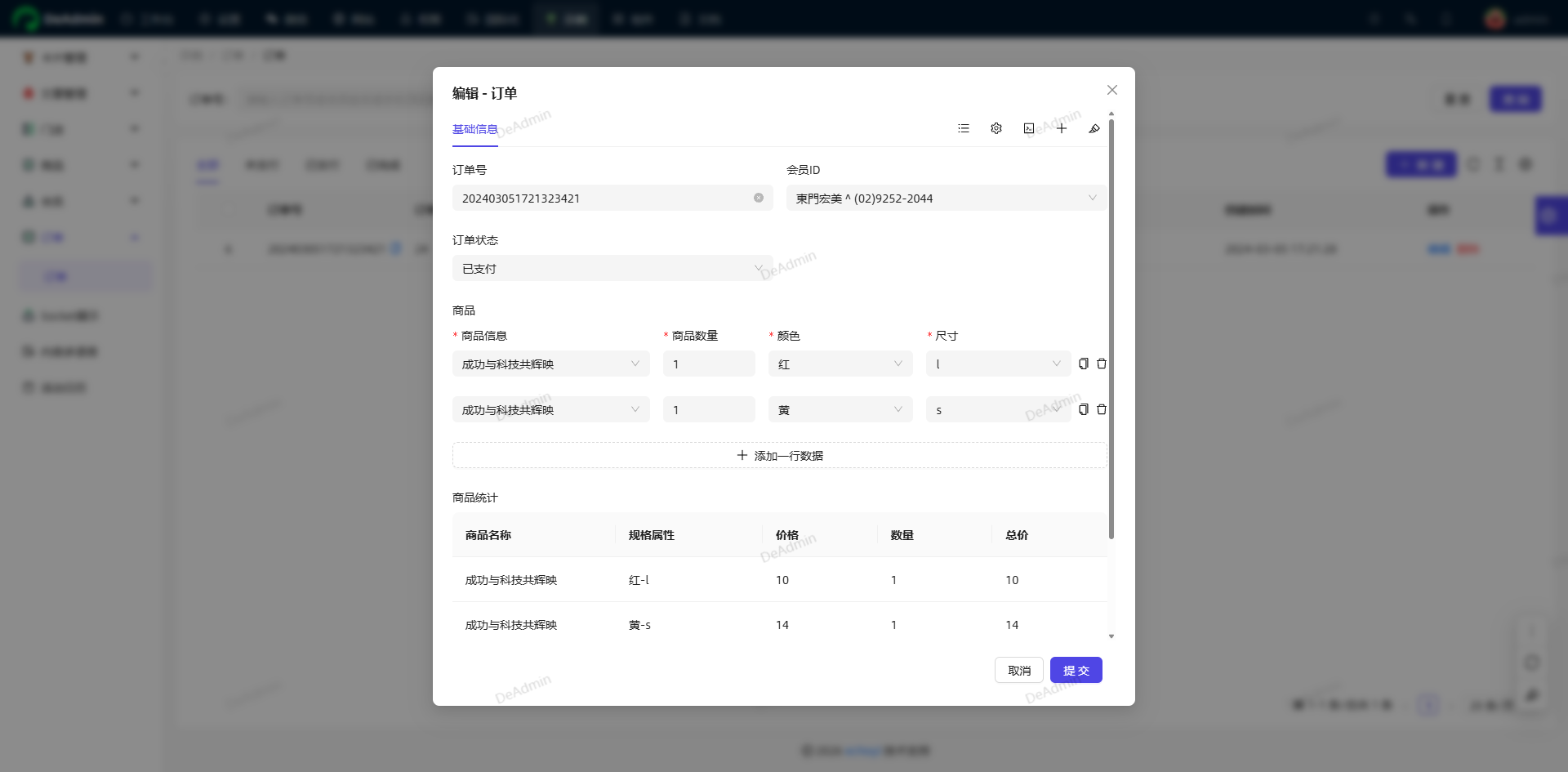Click the 提交 button

[1076, 670]
